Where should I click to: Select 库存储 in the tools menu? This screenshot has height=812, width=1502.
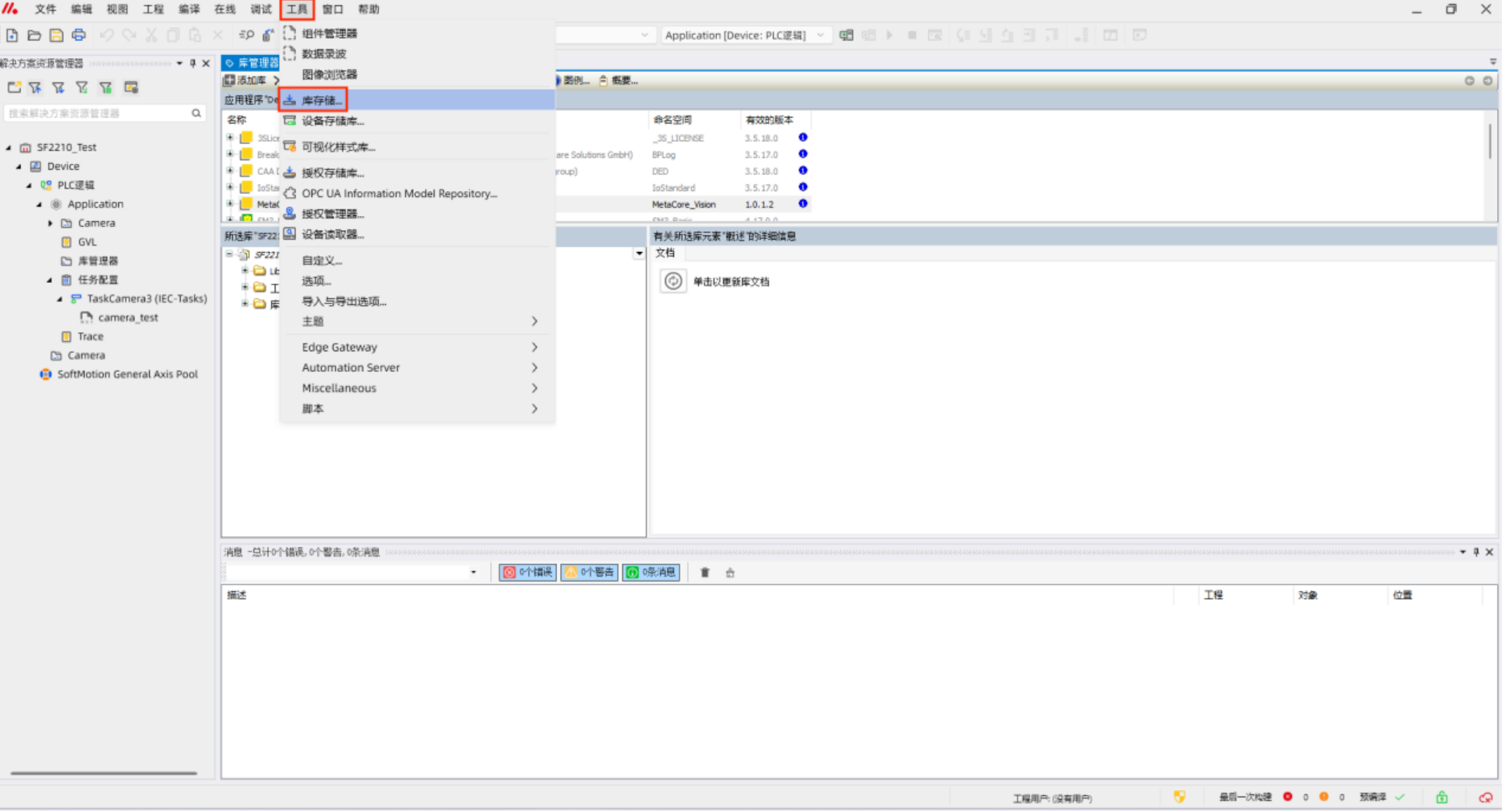click(x=322, y=101)
